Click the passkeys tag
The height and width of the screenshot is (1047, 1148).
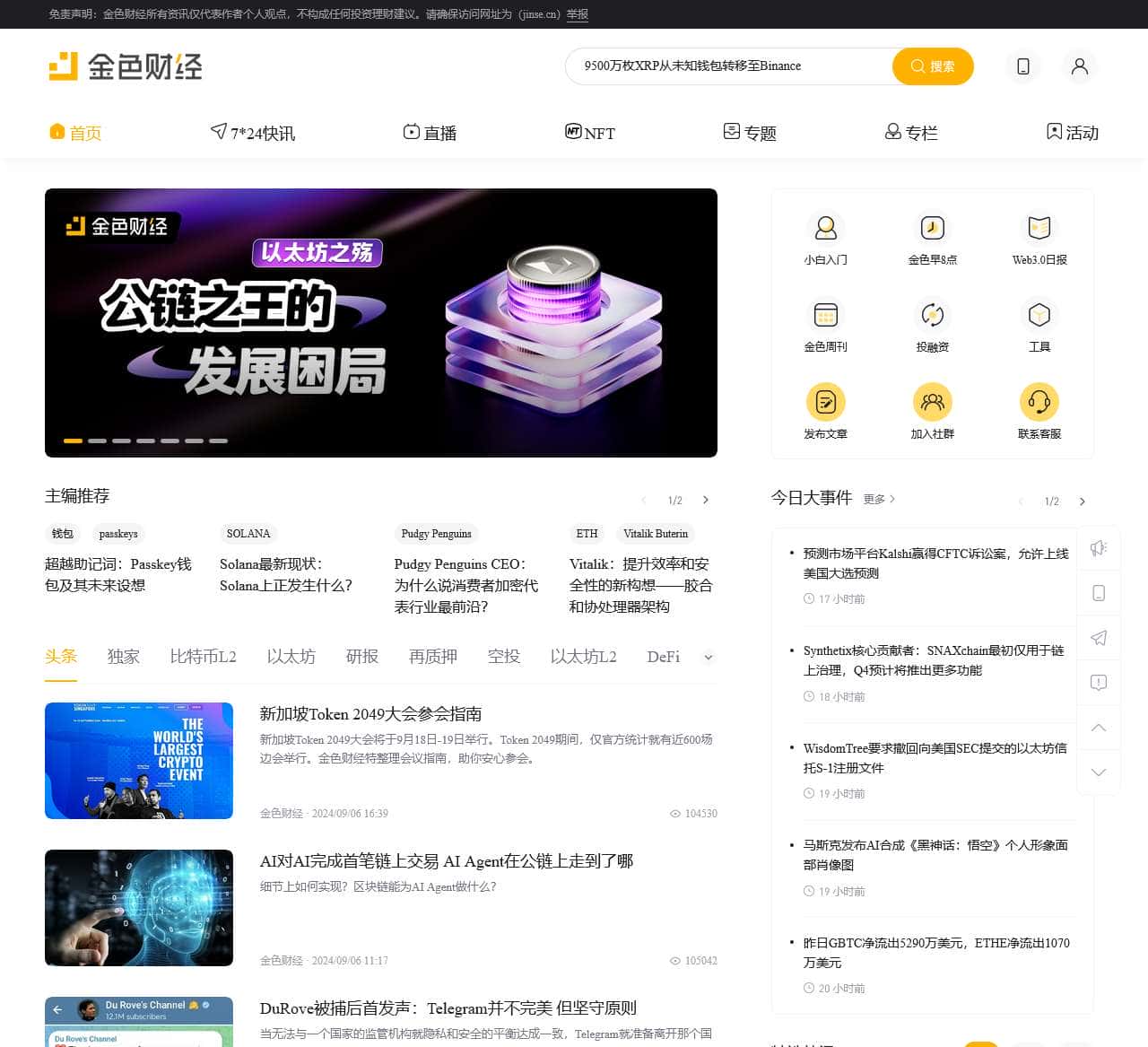coord(118,534)
